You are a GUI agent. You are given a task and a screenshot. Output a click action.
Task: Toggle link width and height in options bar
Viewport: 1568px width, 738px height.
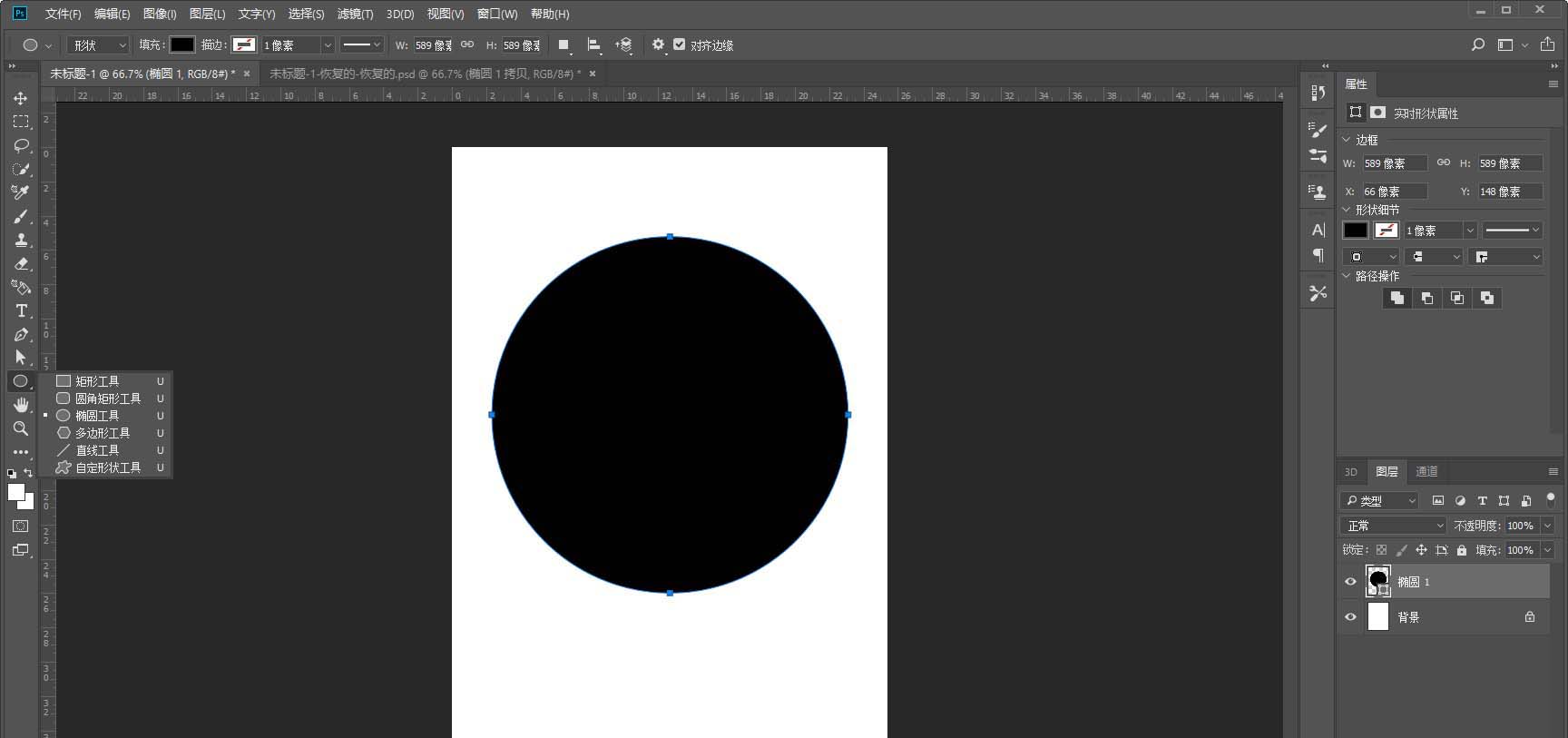pos(467,44)
